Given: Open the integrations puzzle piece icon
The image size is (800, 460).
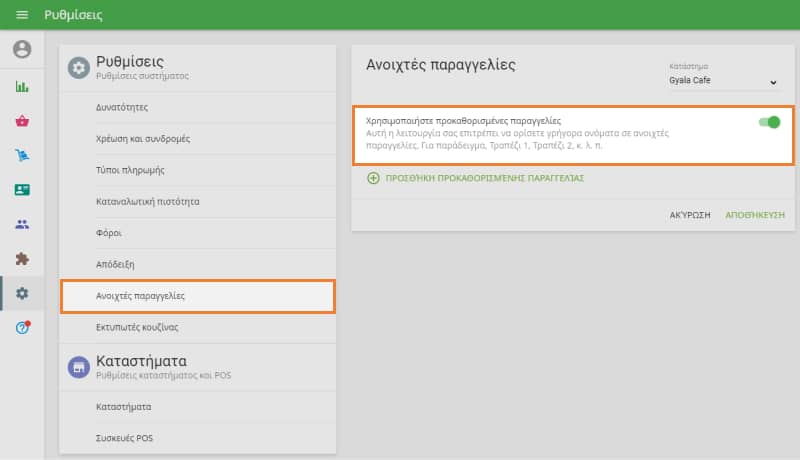Looking at the screenshot, I should click(22, 258).
